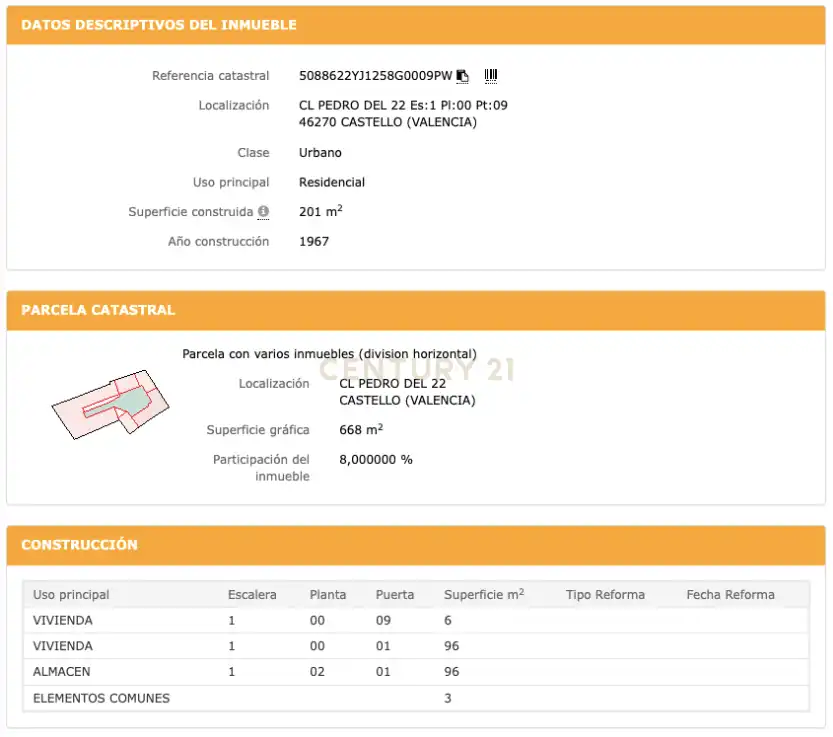Select the Uso principal value Residencial
The image size is (833, 737).
(x=332, y=182)
